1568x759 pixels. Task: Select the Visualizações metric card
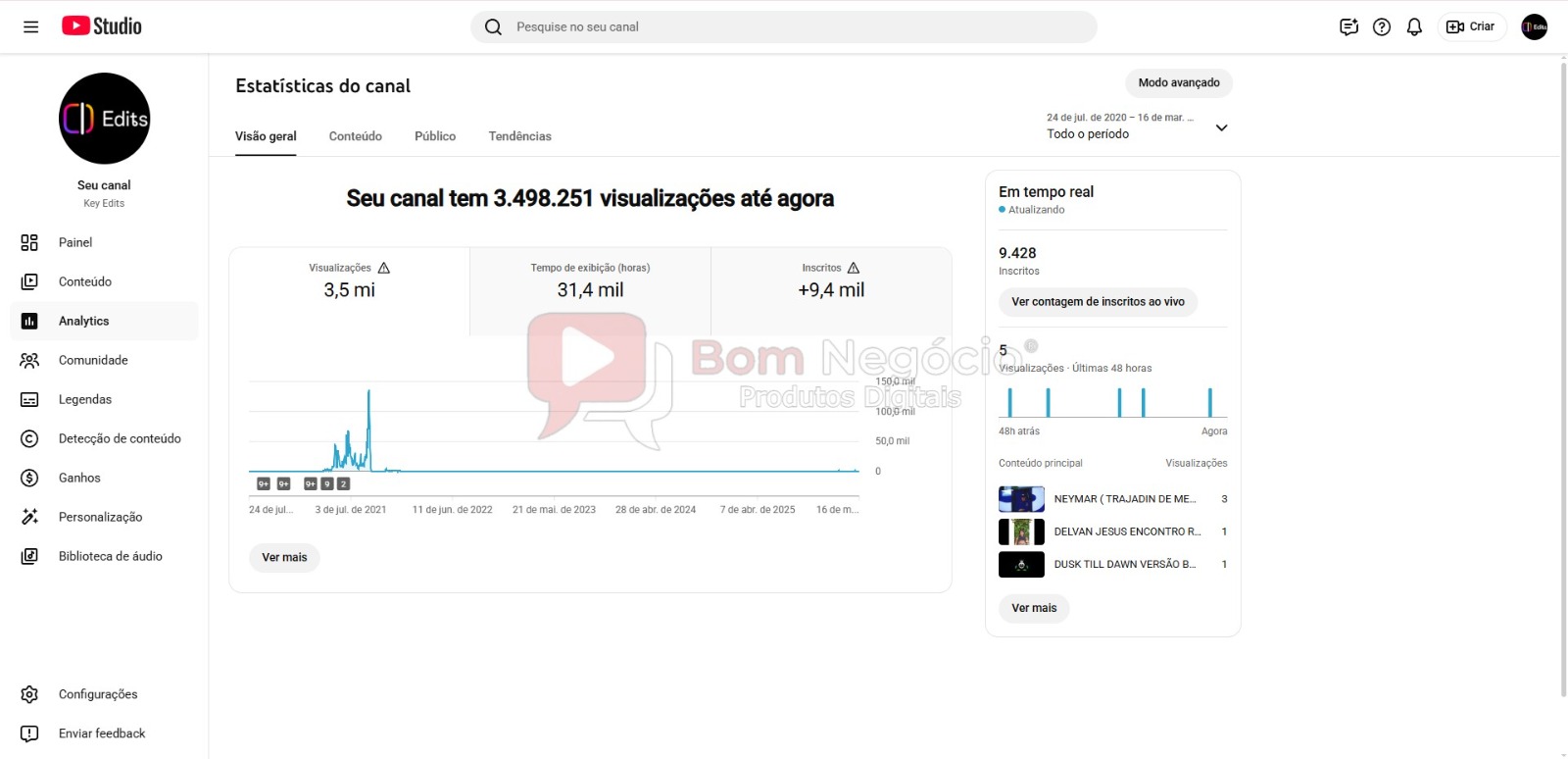click(350, 280)
